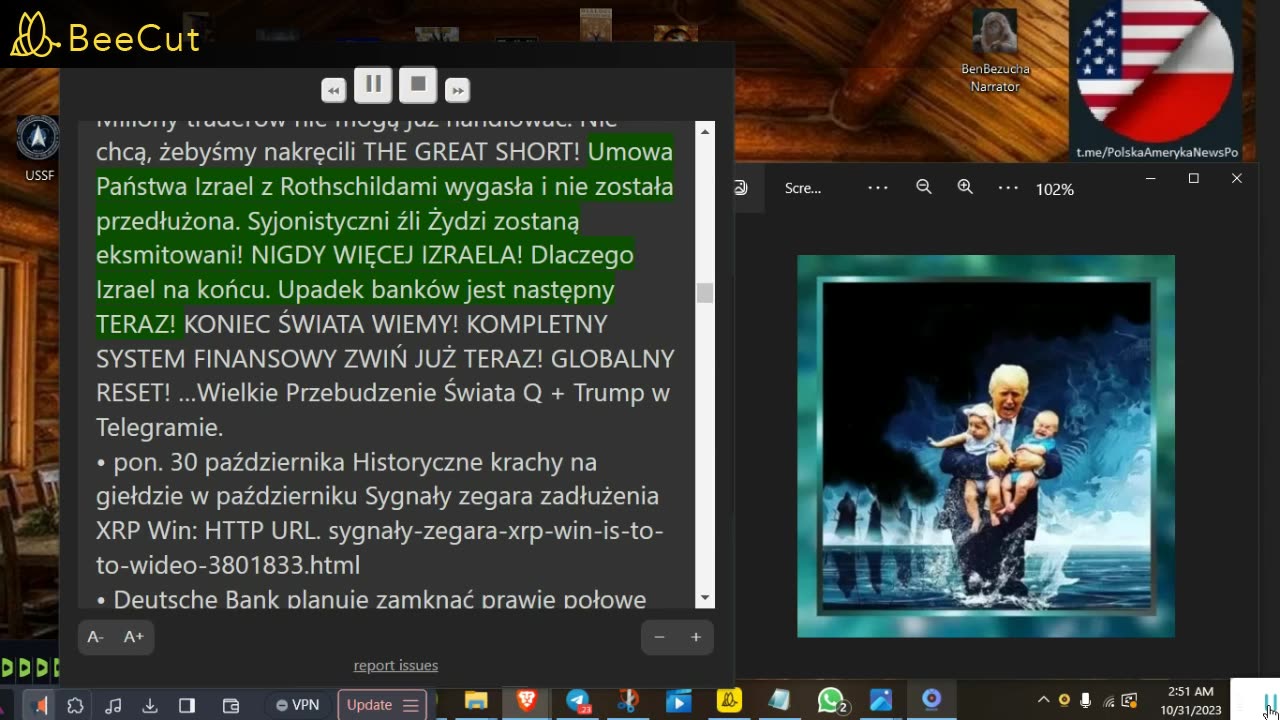Open the browser wallet icon
The width and height of the screenshot is (1280, 720).
[230, 706]
